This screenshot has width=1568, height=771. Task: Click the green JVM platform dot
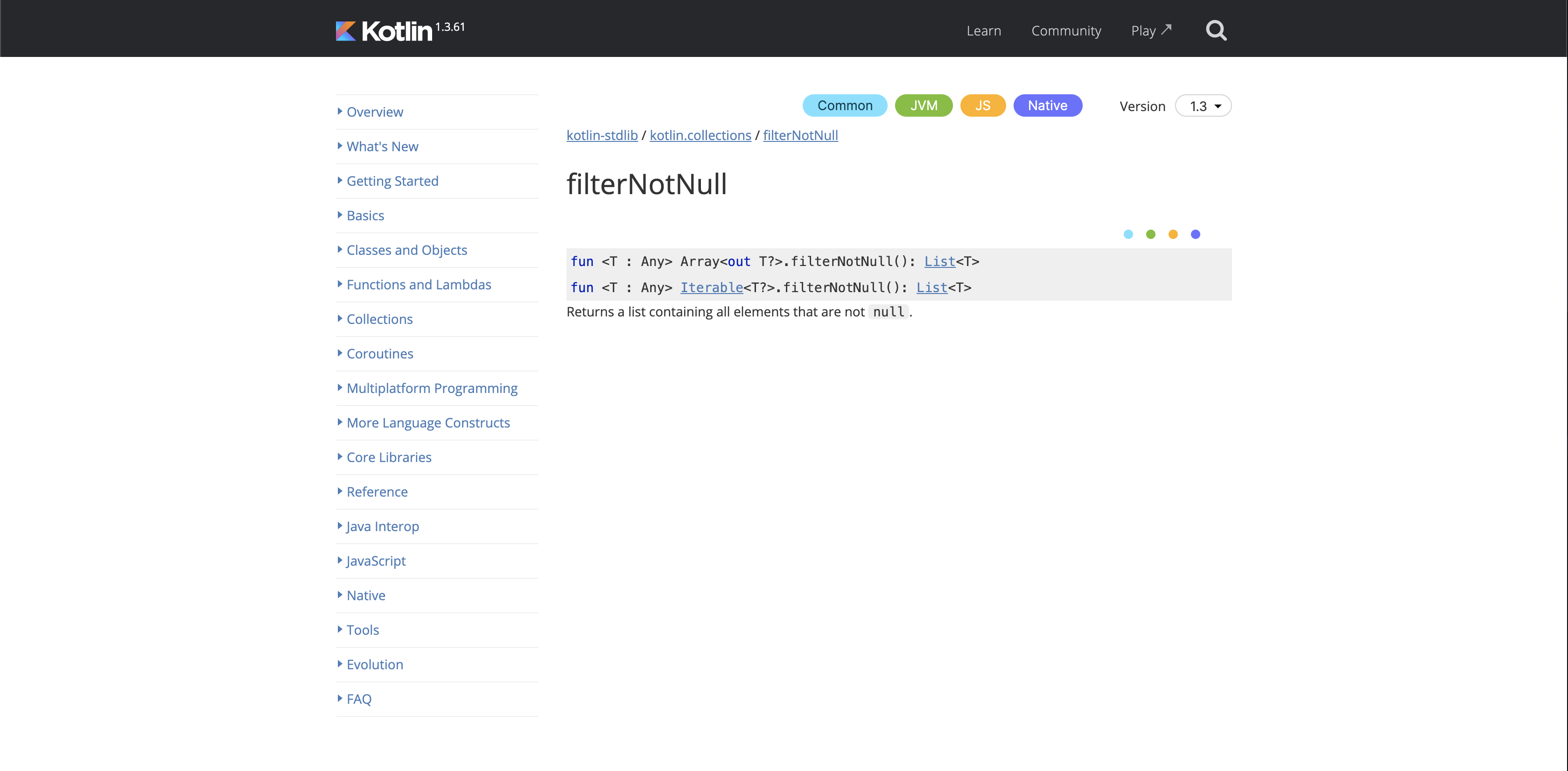pos(1150,234)
